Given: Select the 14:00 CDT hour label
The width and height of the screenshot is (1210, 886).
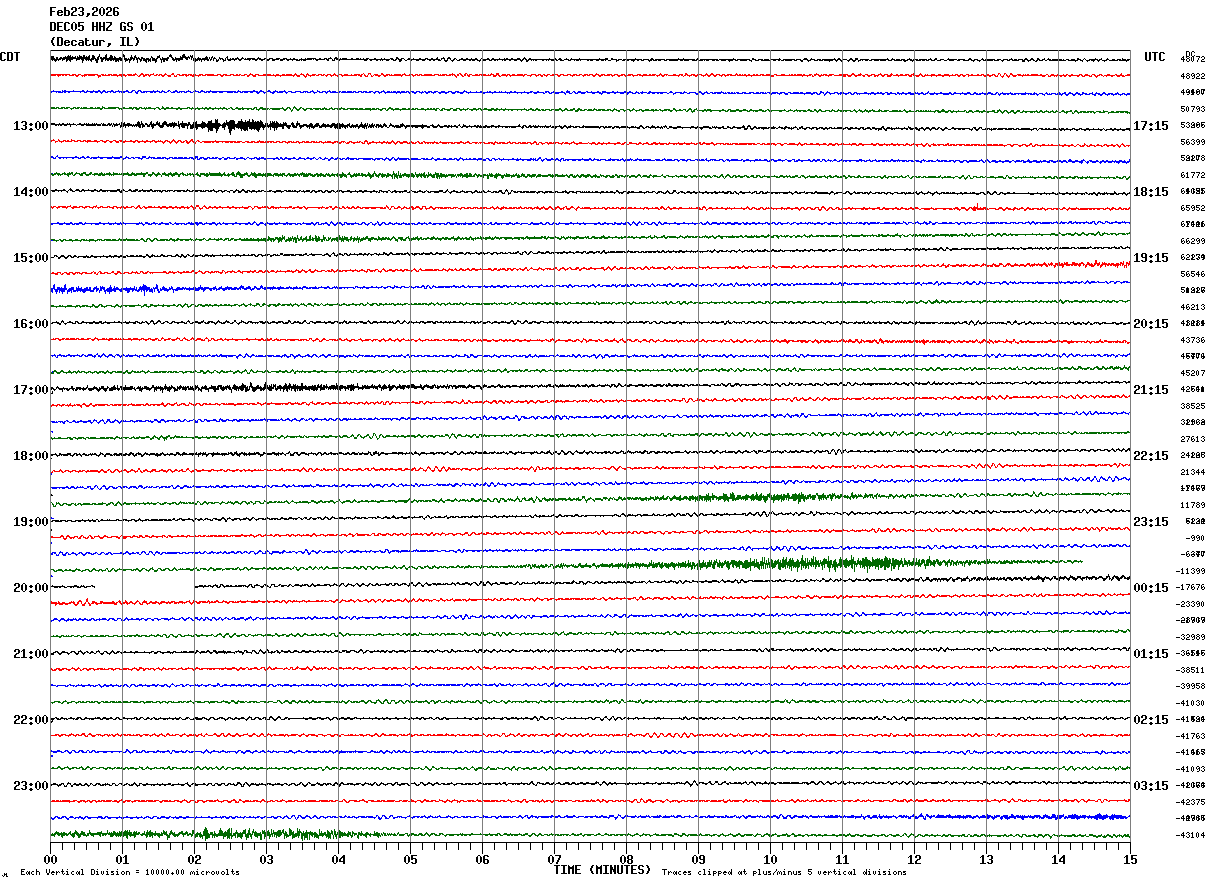Looking at the screenshot, I should coord(31,192).
